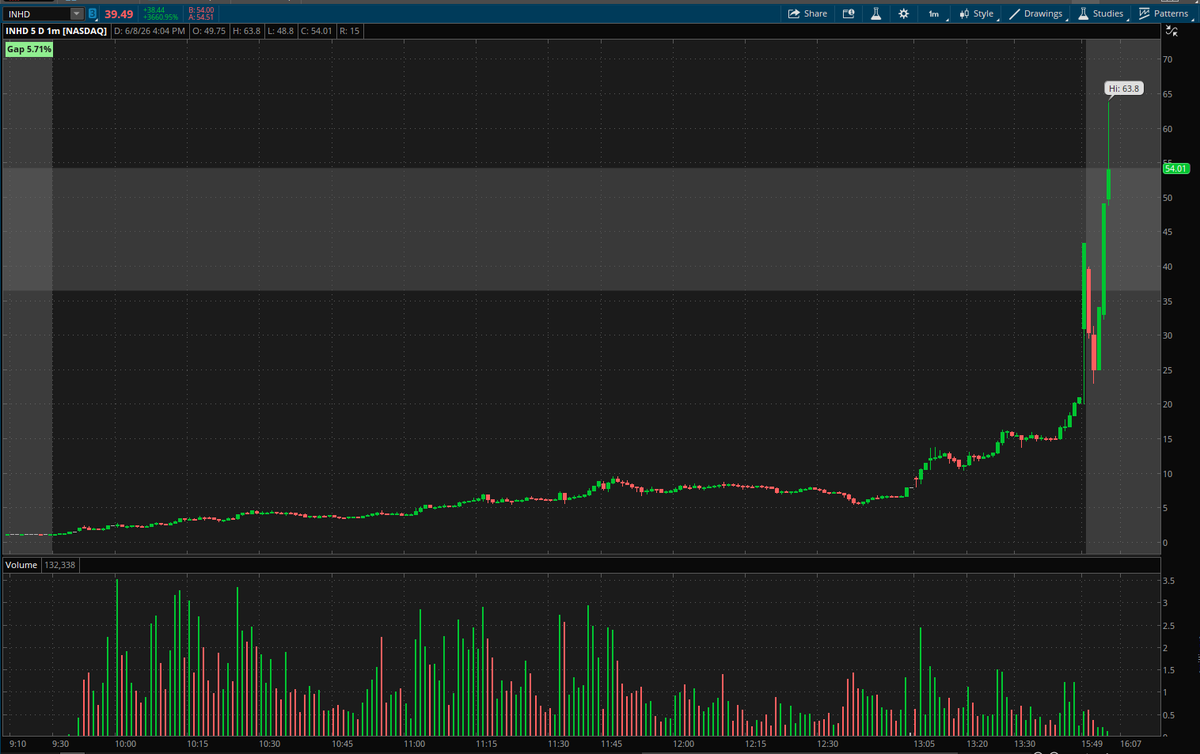The width and height of the screenshot is (1200, 754).
Task: Click the INHD symbol input field
Action: tap(36, 14)
